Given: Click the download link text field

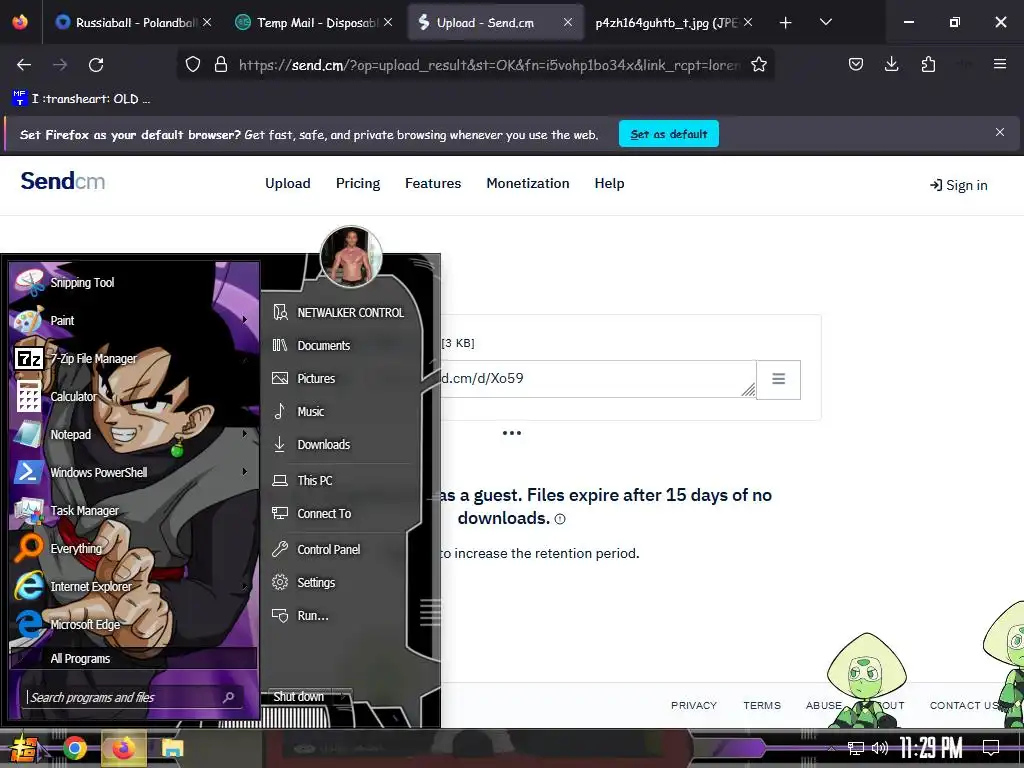Looking at the screenshot, I should point(598,379).
